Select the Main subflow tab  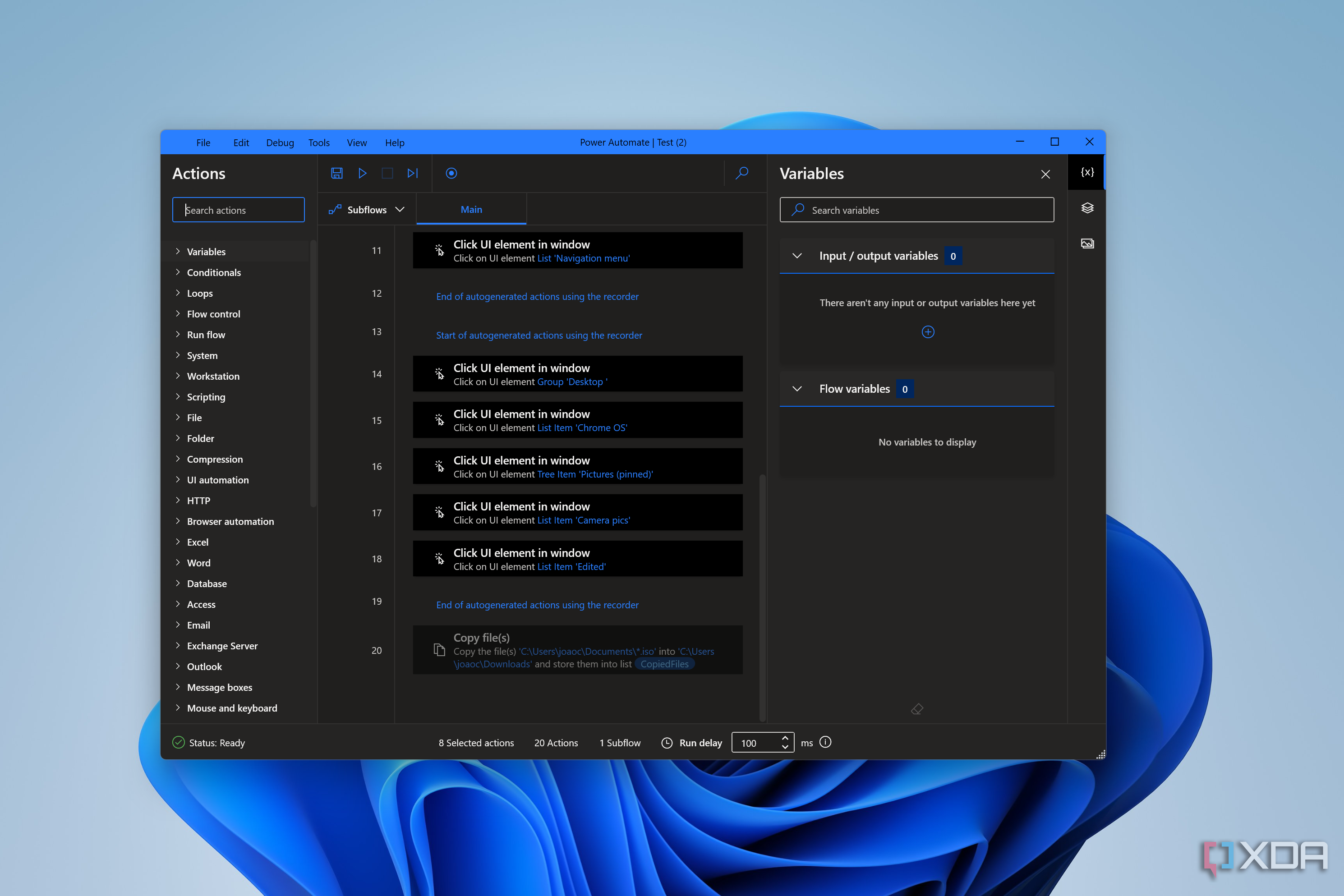(x=471, y=210)
